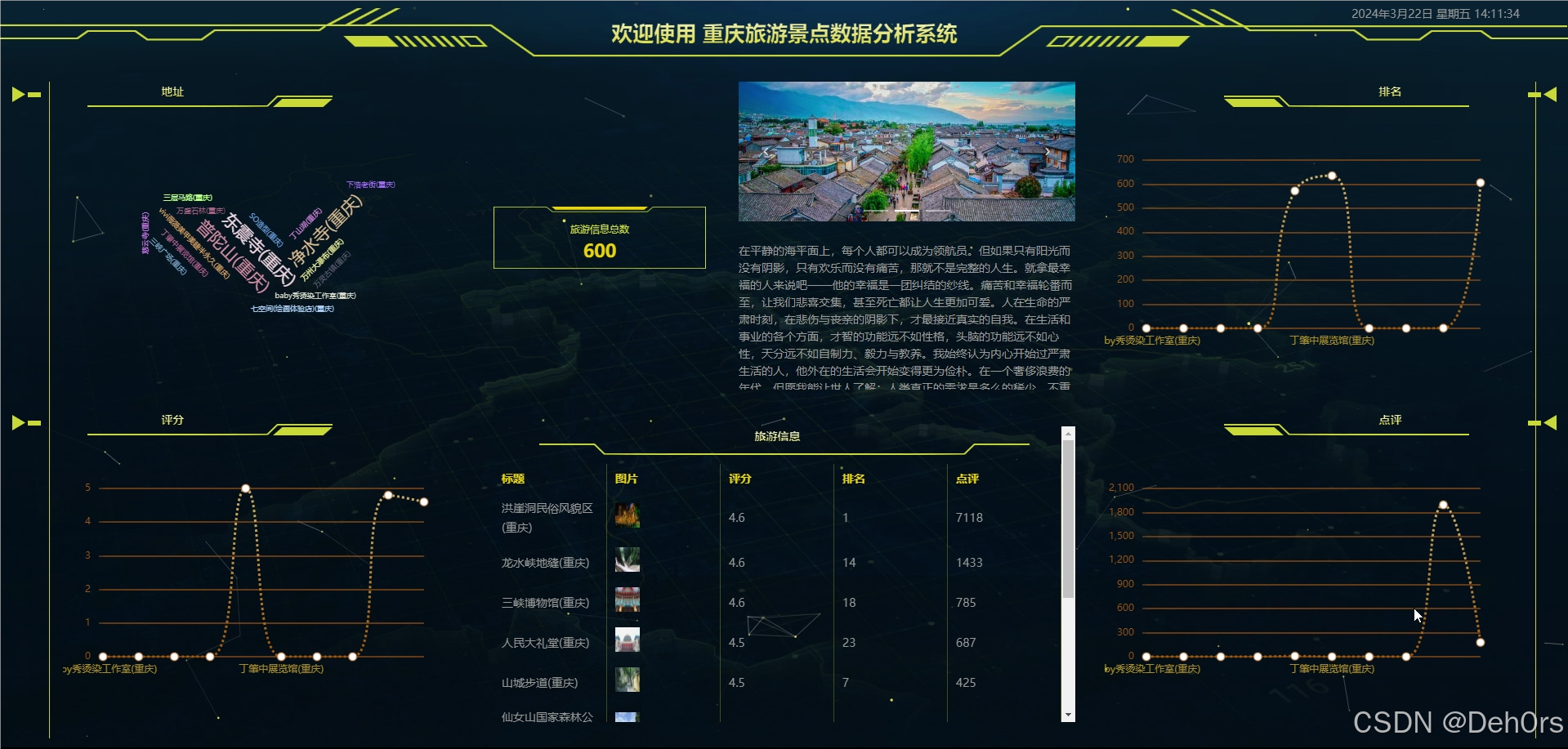Click the last data point in 点评 chart

tap(1480, 643)
